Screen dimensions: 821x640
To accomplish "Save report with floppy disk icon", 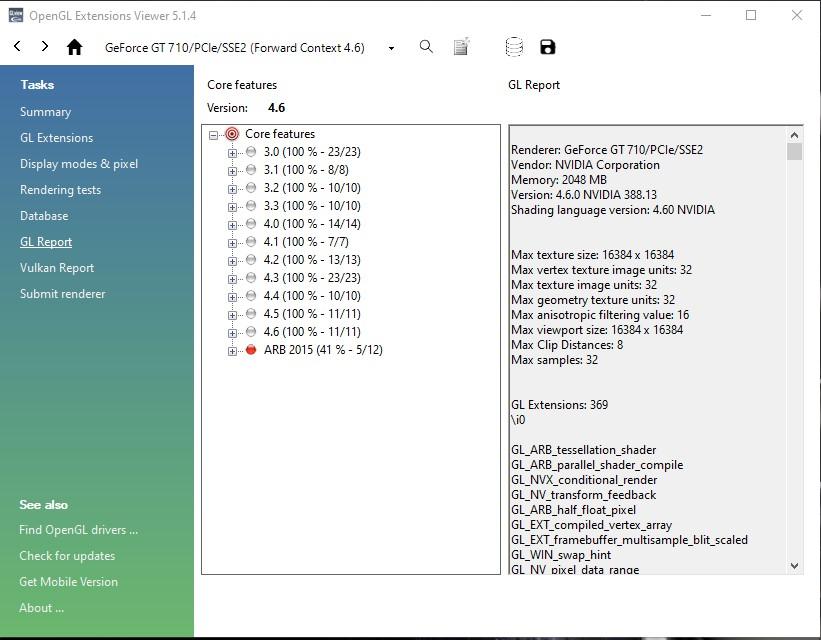I will [x=548, y=47].
